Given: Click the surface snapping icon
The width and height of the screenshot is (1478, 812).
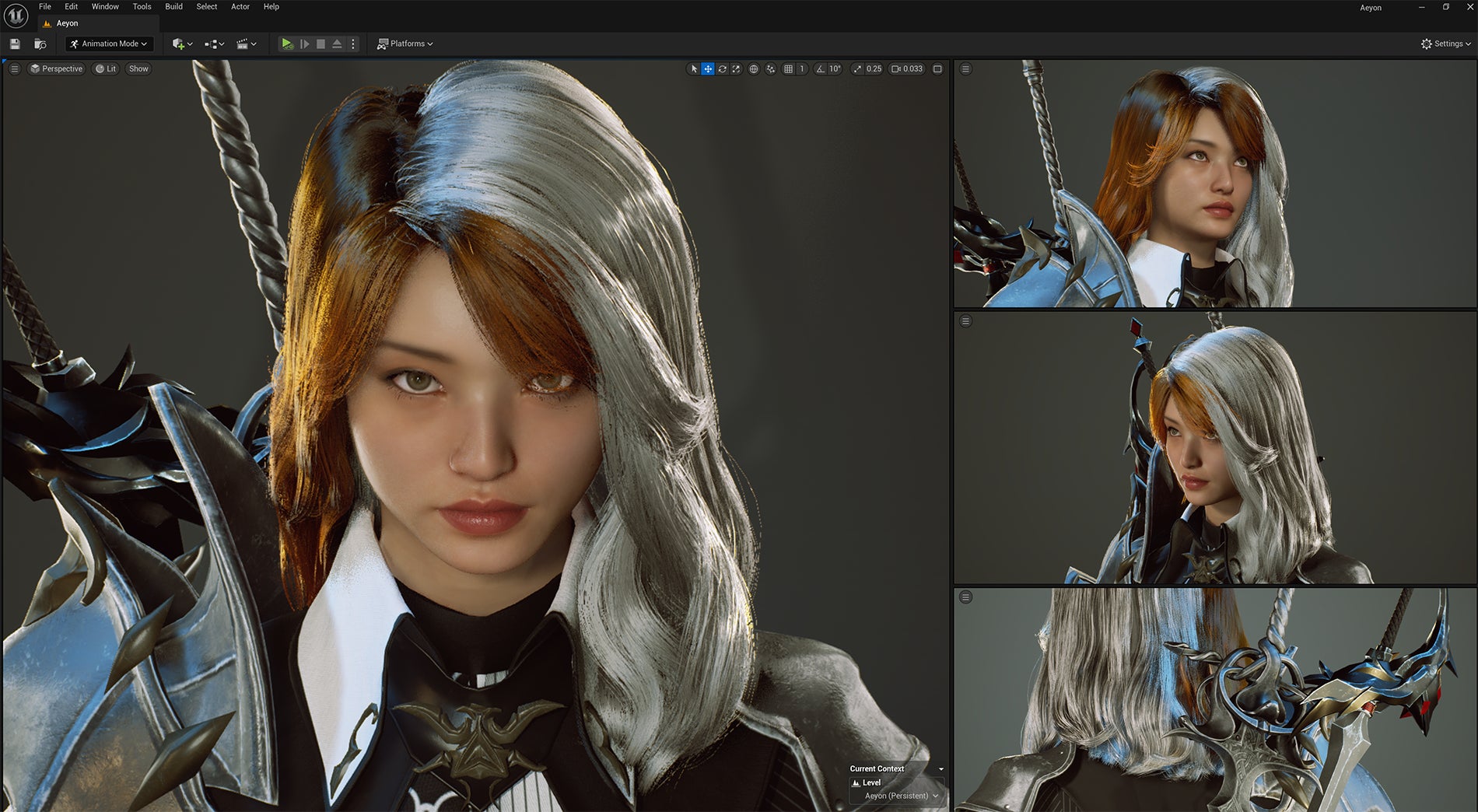Looking at the screenshot, I should tap(770, 69).
